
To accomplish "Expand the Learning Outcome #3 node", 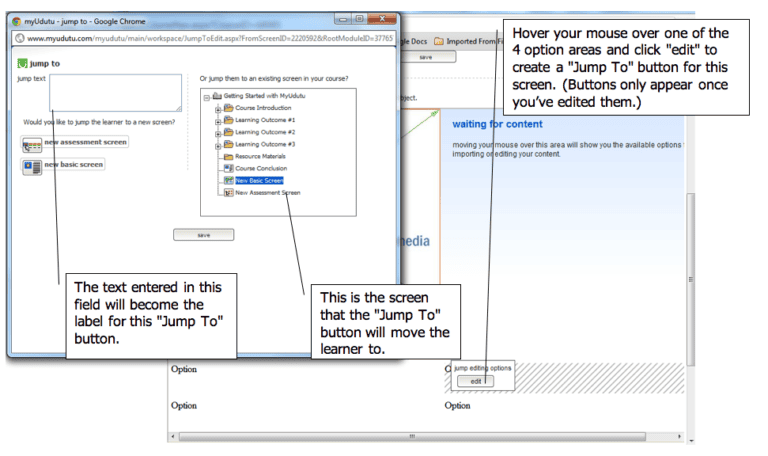I will pyautogui.click(x=217, y=144).
